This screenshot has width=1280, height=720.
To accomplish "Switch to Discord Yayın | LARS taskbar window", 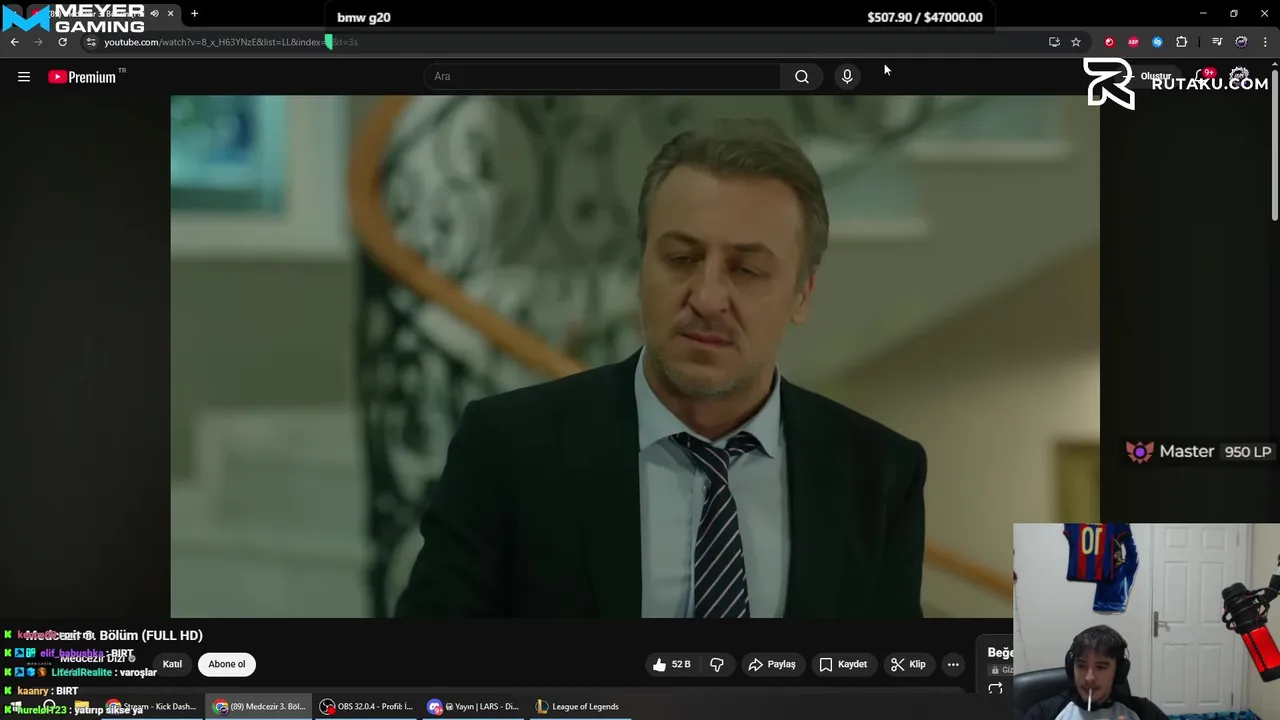I will tap(473, 707).
